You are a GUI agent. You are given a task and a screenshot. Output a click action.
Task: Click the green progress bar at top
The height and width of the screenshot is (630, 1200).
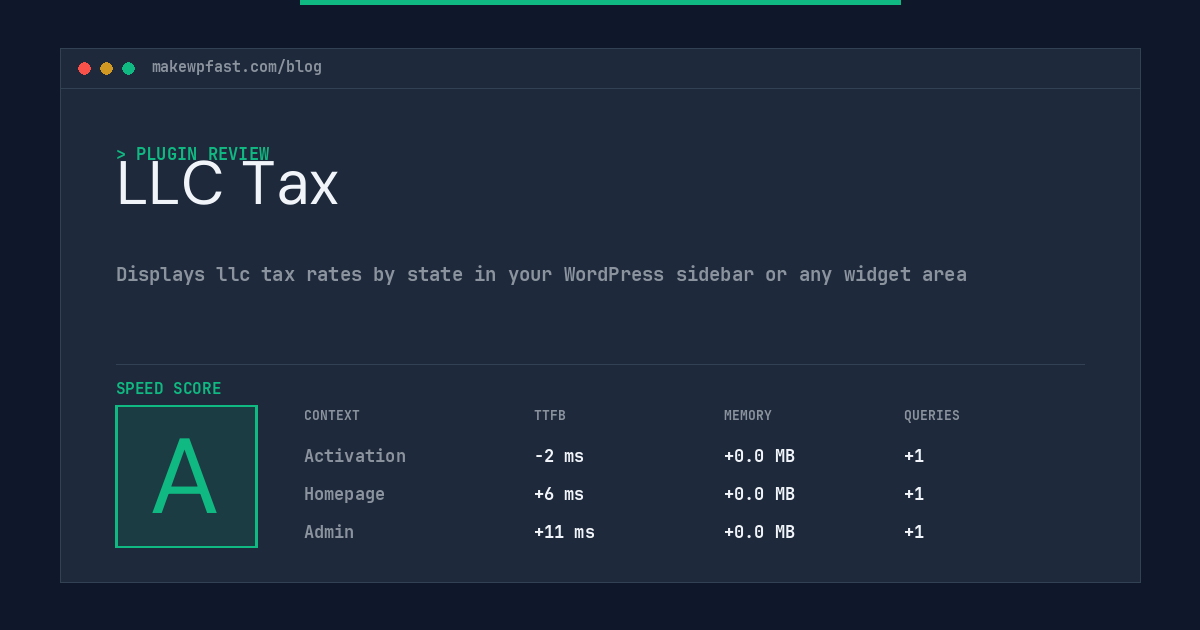600,2
